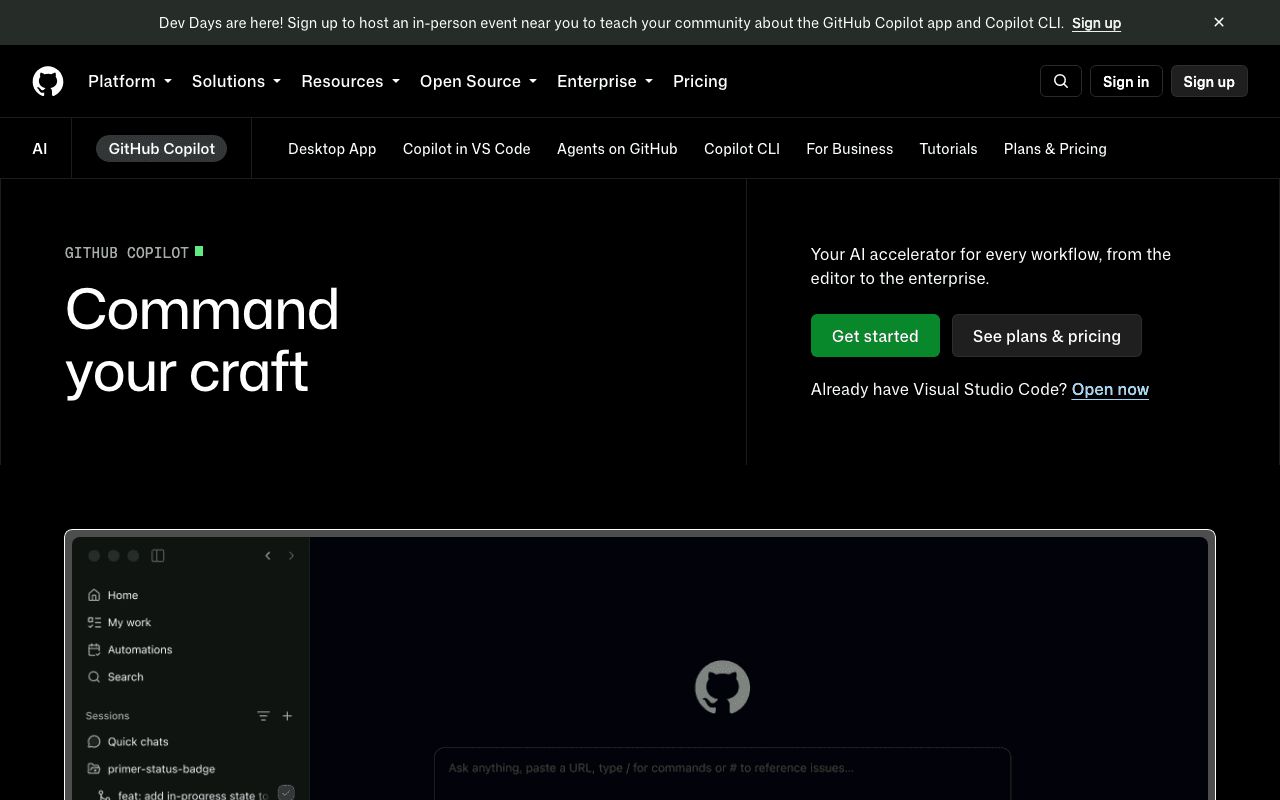This screenshot has height=800, width=1280.
Task: Click the branch icon beside feat session
Action: tap(103, 795)
